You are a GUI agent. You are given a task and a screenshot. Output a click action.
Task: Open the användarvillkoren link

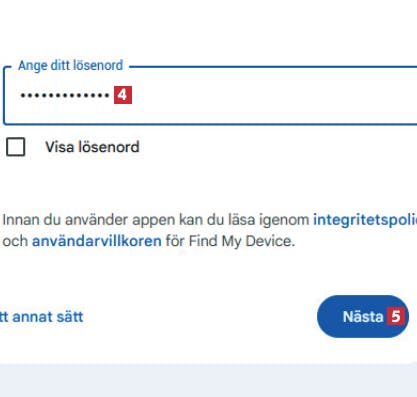(x=97, y=241)
